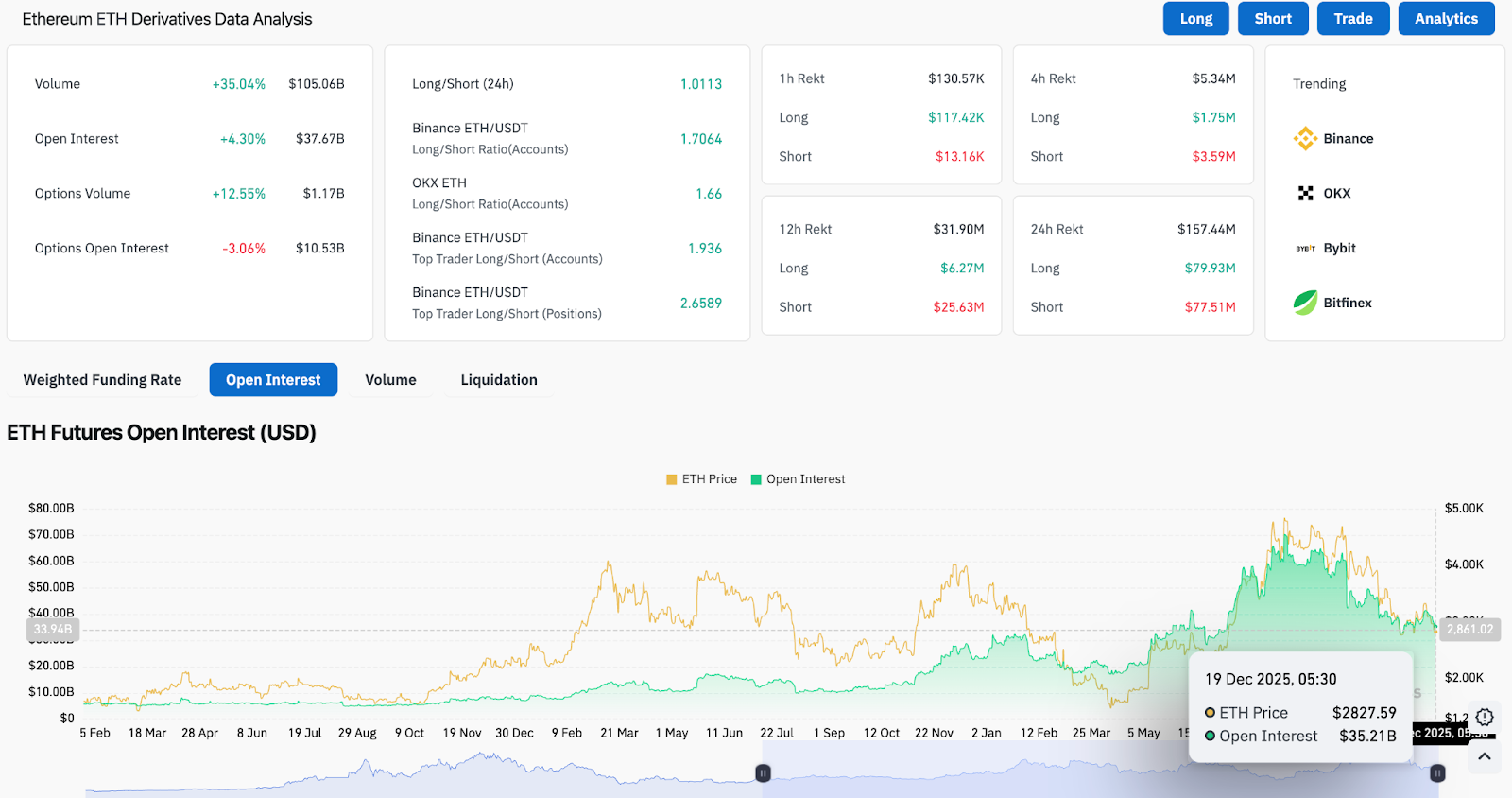
Task: Click the green Bitfinex leaf logo
Action: 1305,303
